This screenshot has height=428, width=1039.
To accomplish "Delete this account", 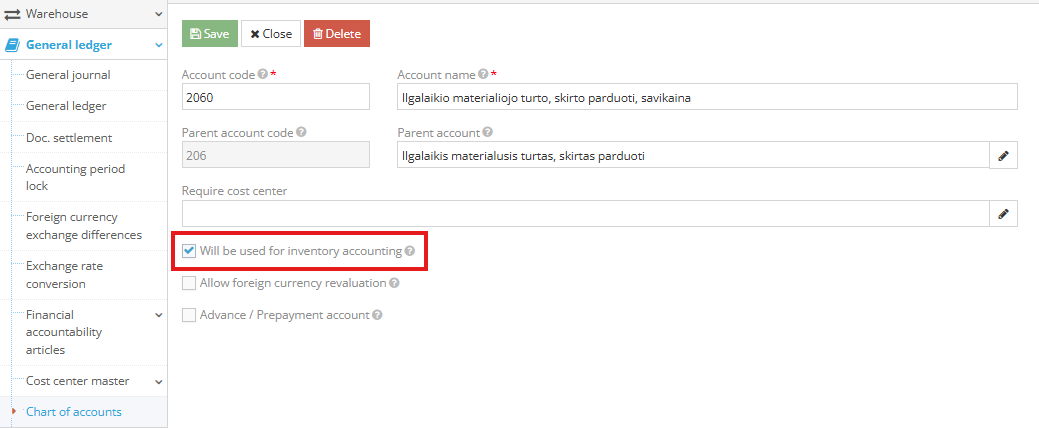I will tap(337, 34).
